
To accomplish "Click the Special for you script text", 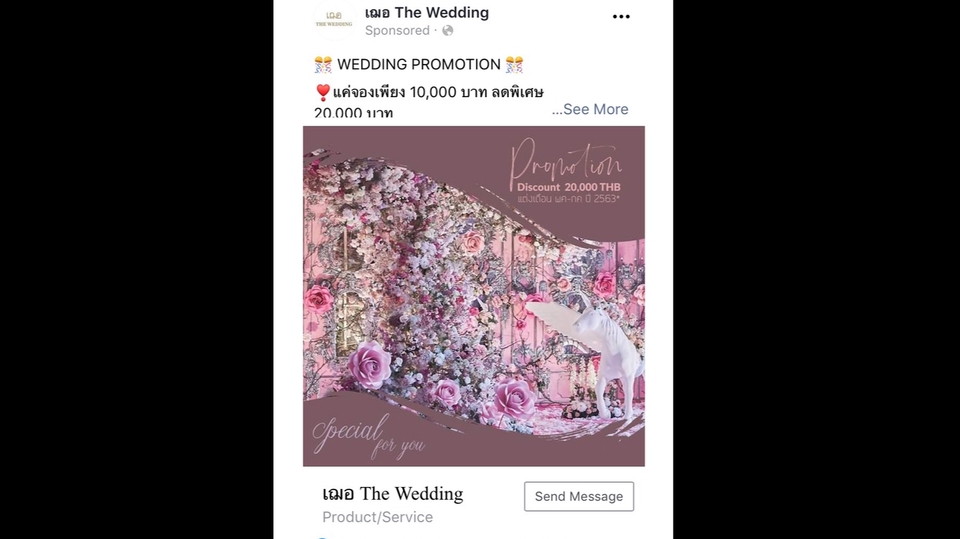I will tap(368, 437).
